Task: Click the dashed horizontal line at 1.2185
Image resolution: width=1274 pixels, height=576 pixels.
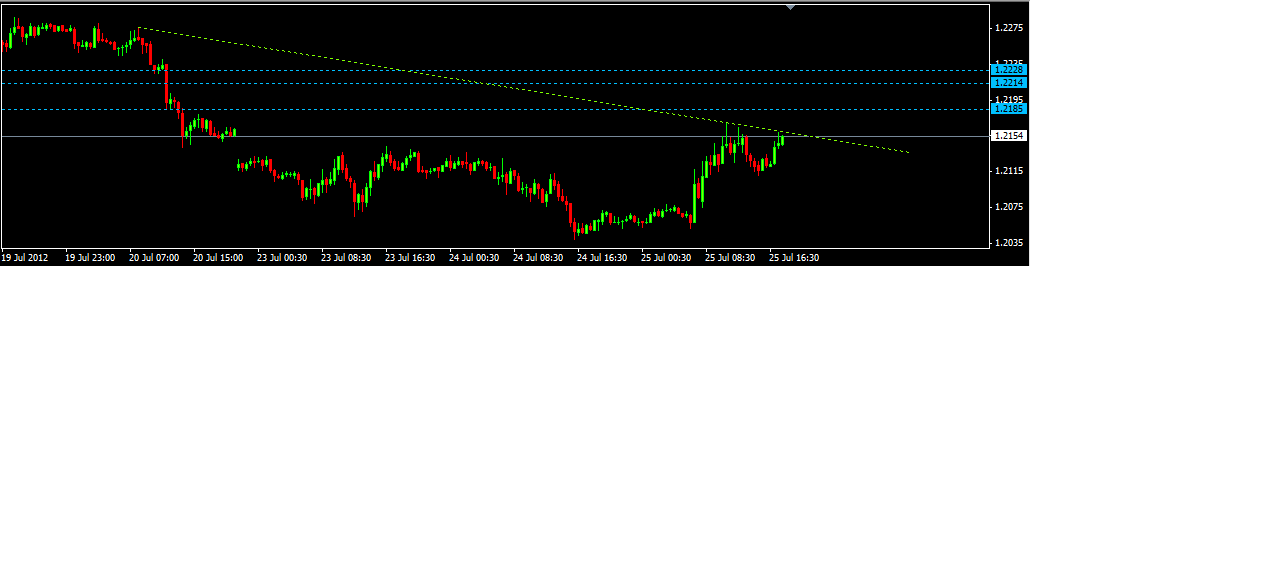Action: [495, 109]
